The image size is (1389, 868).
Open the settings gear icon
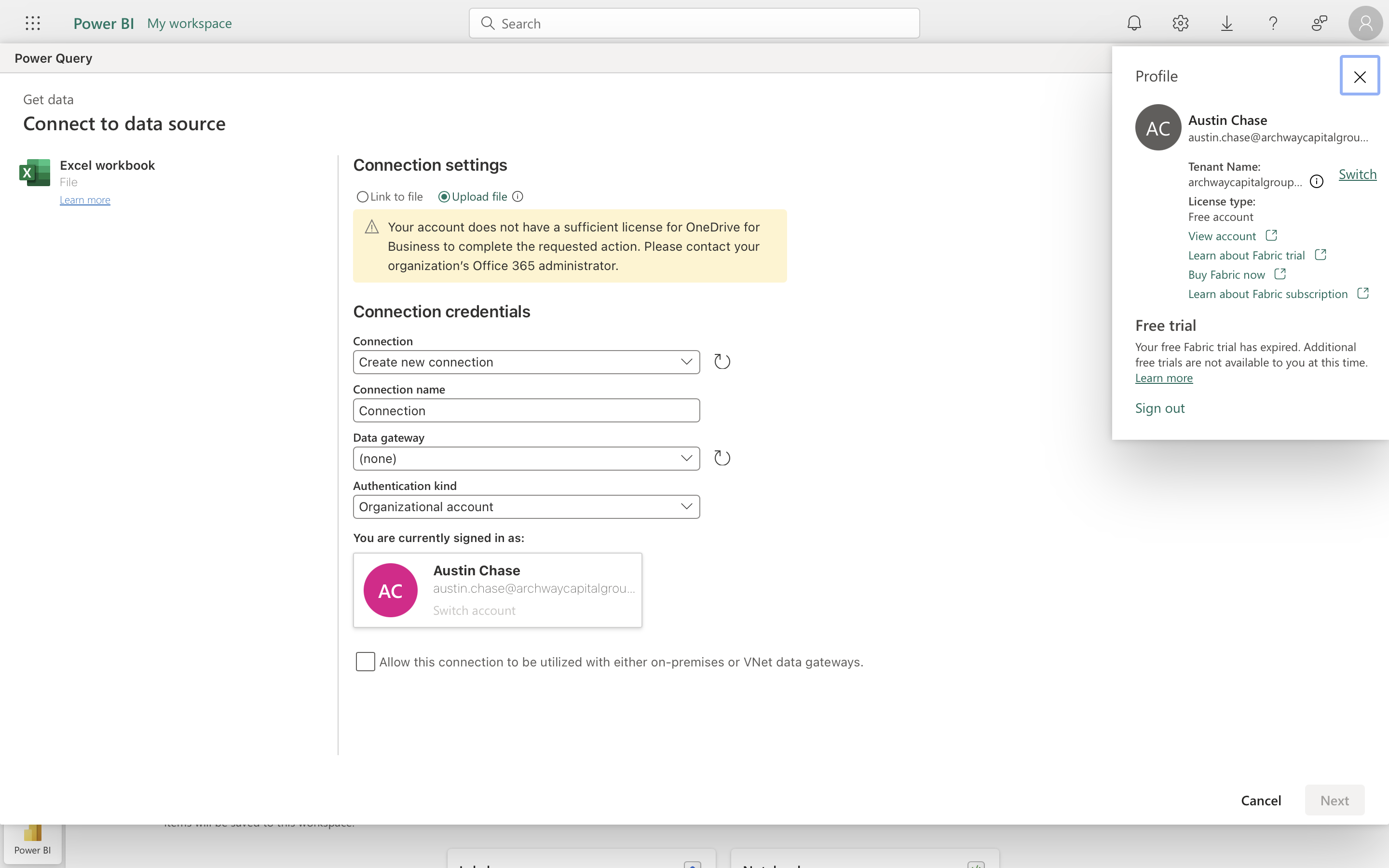1180,23
